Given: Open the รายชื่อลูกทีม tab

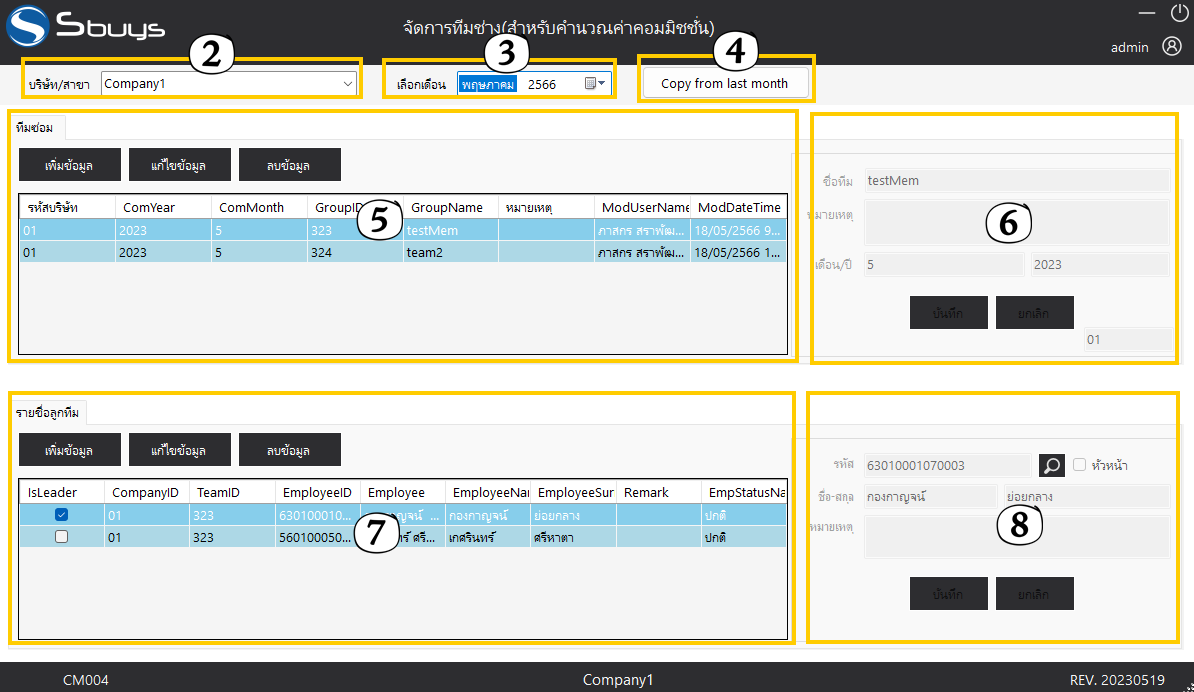Looking at the screenshot, I should tap(48, 412).
